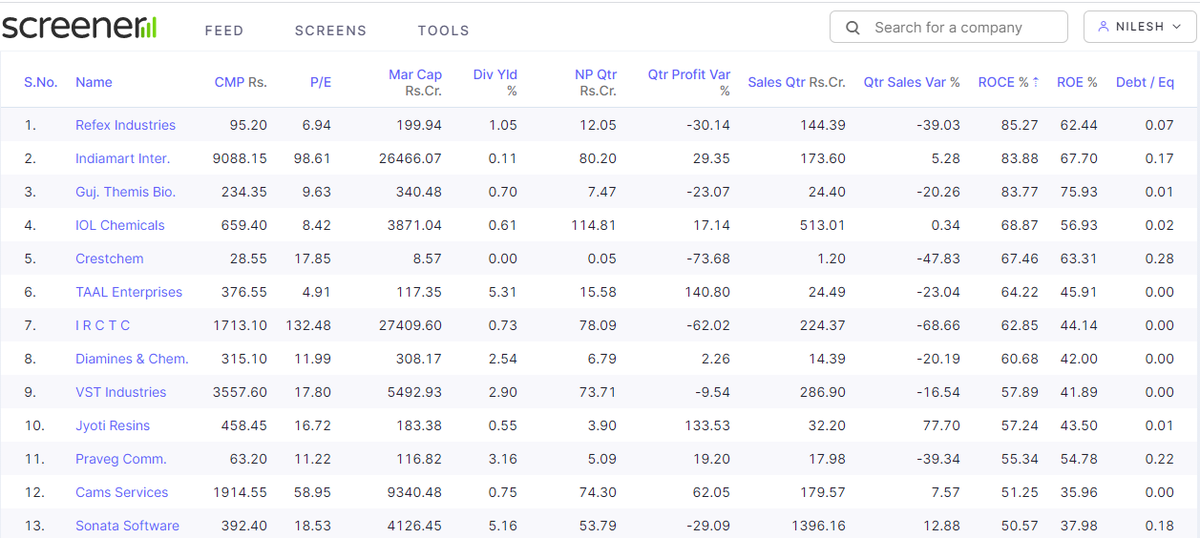Click the sales variation value 77.70
The height and width of the screenshot is (538, 1200).
coord(941,425)
